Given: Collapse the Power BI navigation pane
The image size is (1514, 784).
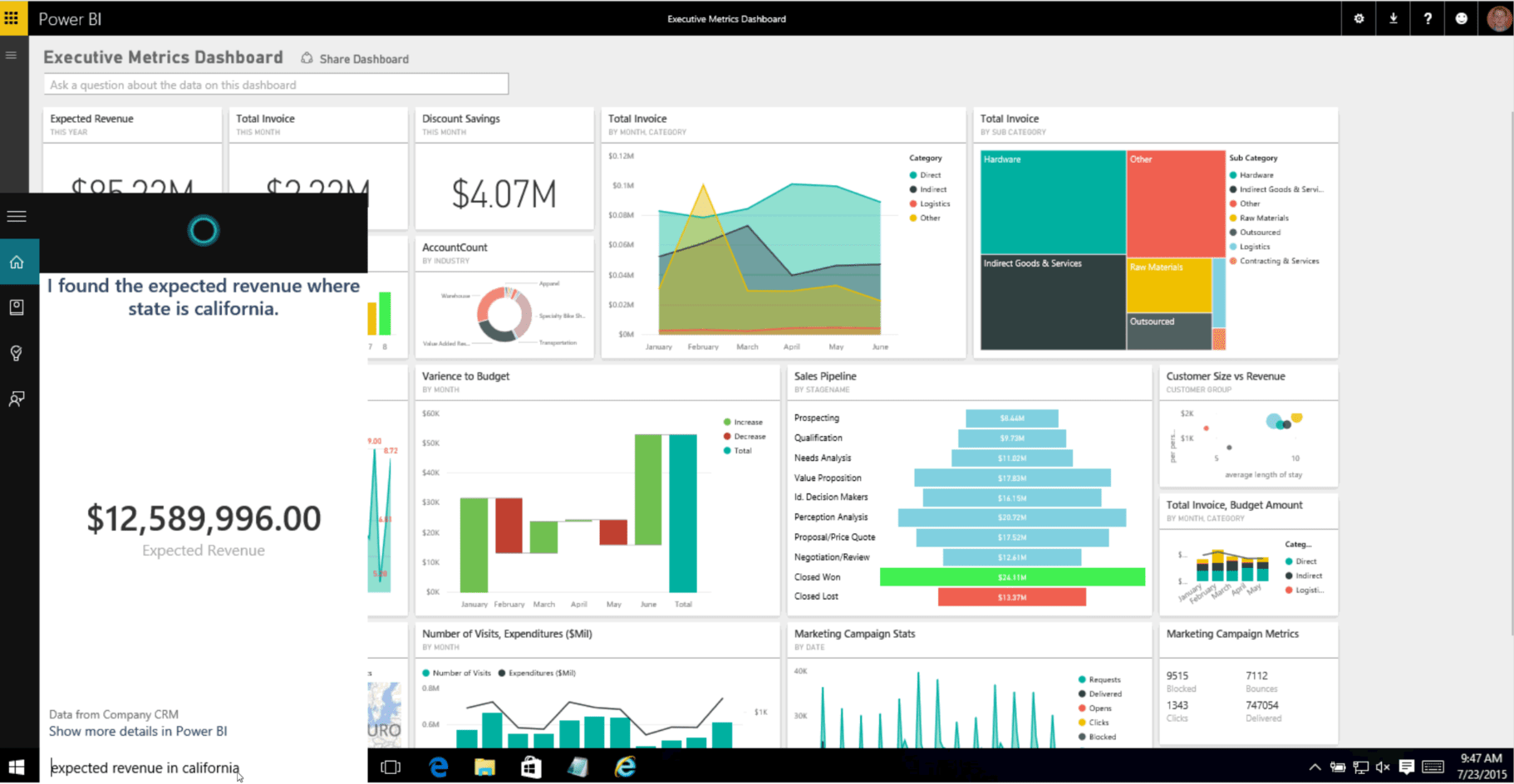Looking at the screenshot, I should click(11, 55).
